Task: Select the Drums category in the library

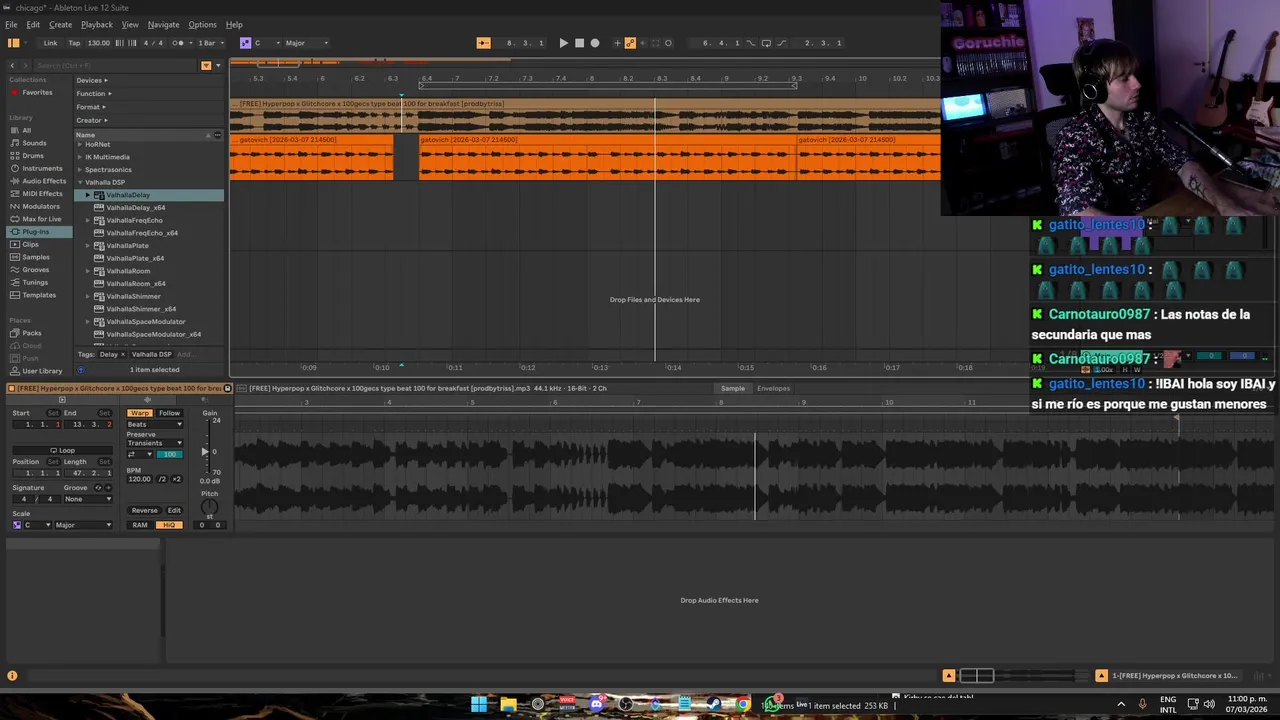Action: click(33, 156)
